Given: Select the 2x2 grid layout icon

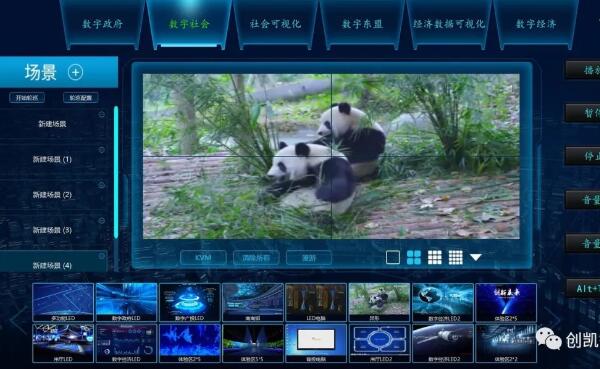Looking at the screenshot, I should 414,257.
